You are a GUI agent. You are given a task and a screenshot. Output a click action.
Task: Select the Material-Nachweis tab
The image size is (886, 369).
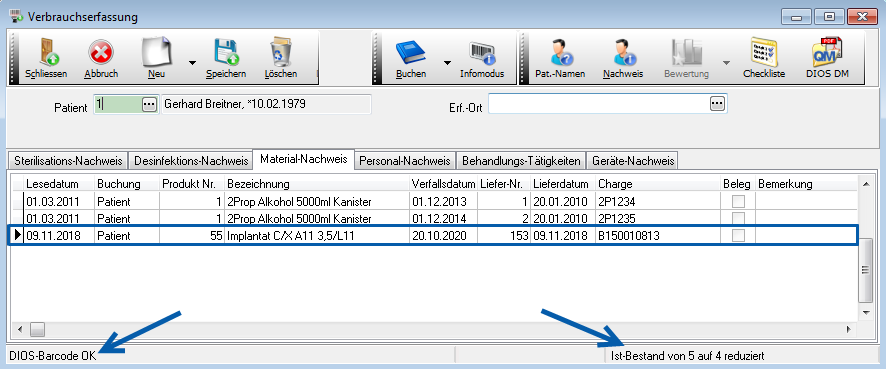[303, 159]
